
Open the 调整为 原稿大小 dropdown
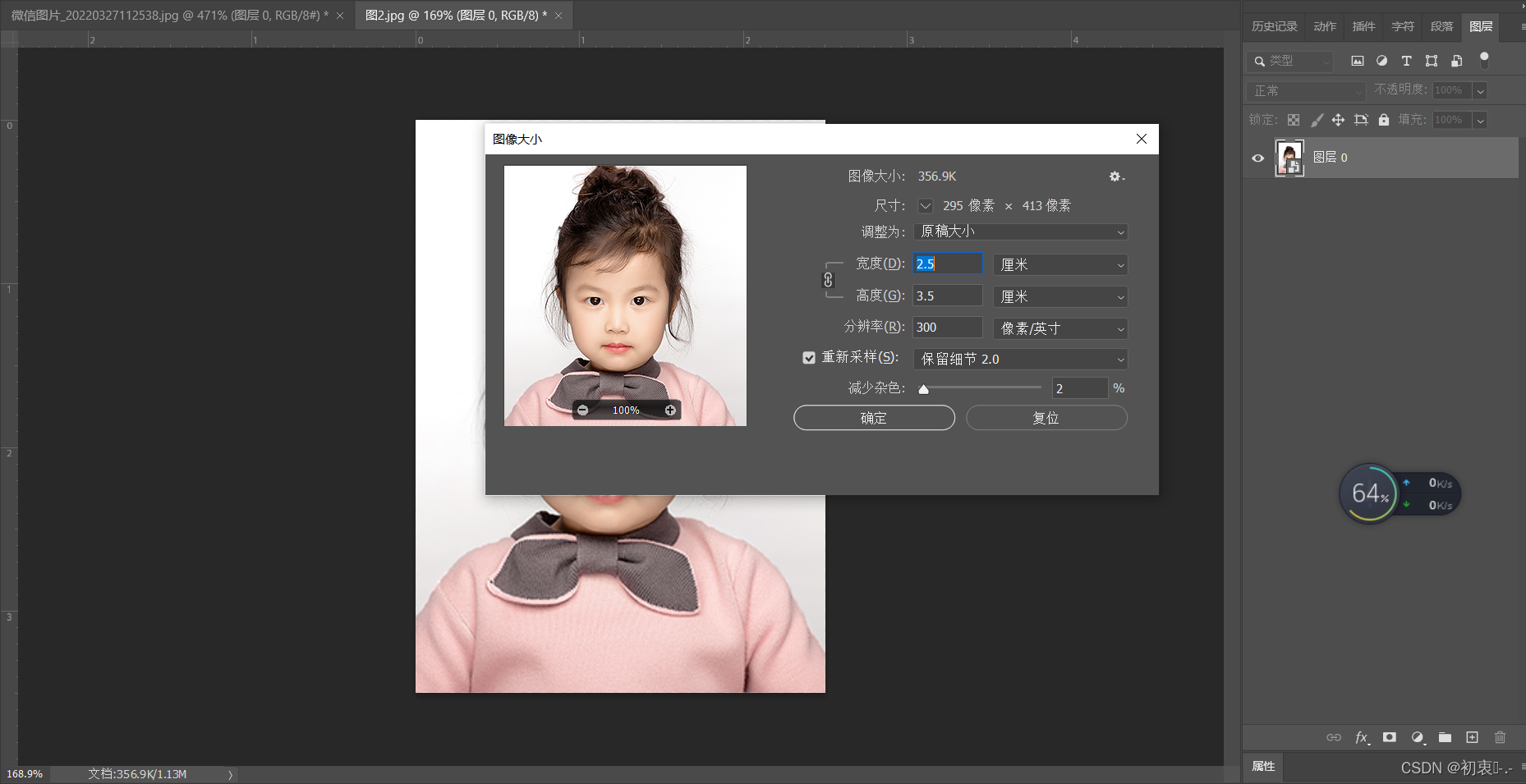[1020, 232]
